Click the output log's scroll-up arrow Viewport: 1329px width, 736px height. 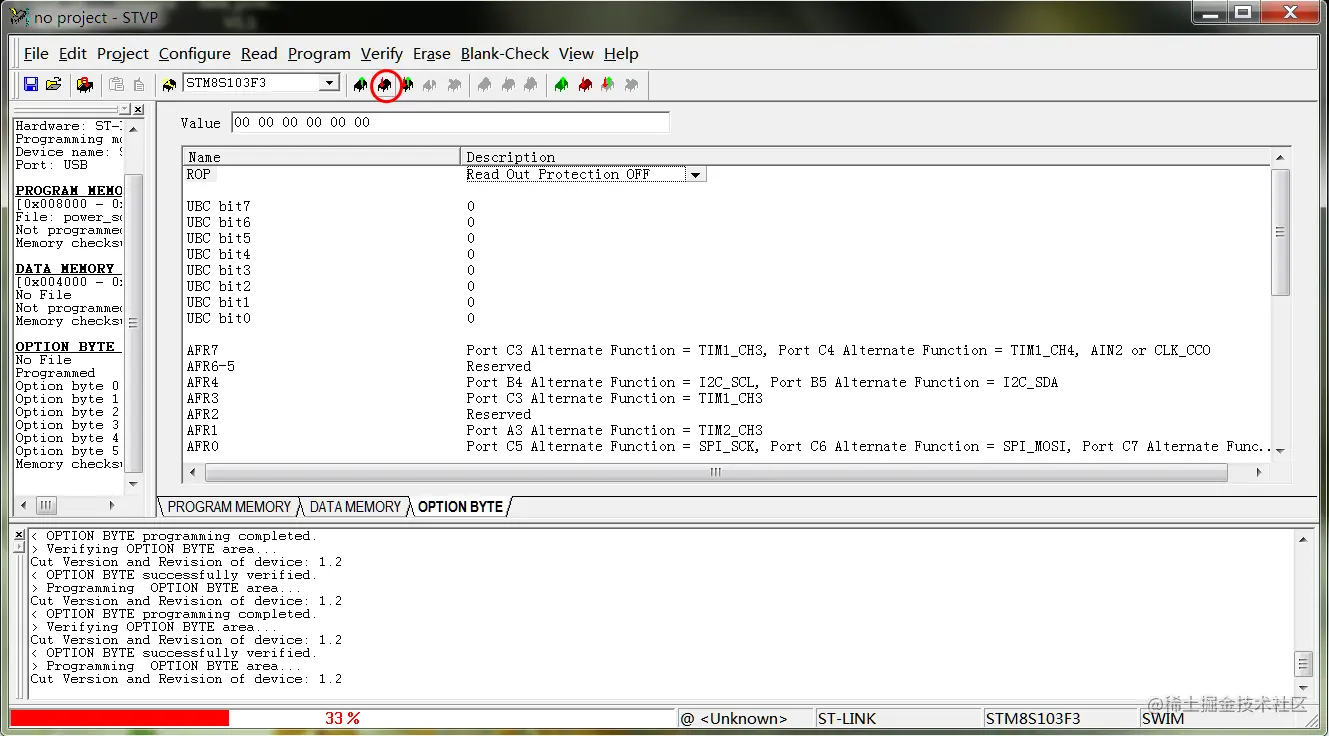pyautogui.click(x=1303, y=540)
